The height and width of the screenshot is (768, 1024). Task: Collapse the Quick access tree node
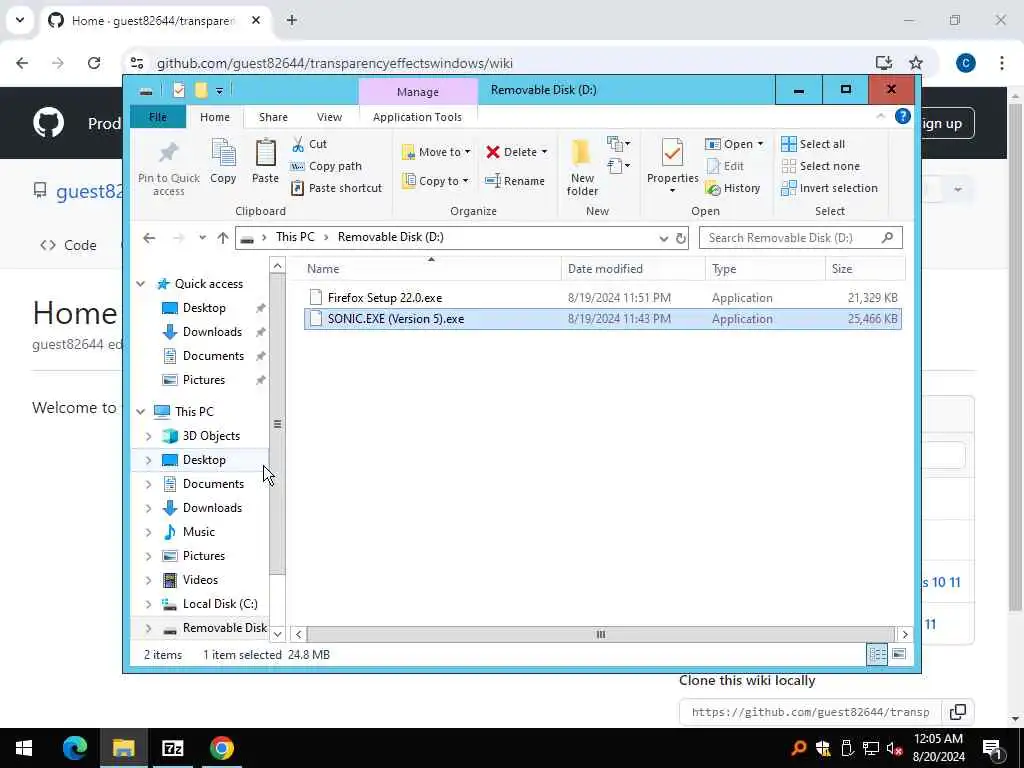pos(140,283)
